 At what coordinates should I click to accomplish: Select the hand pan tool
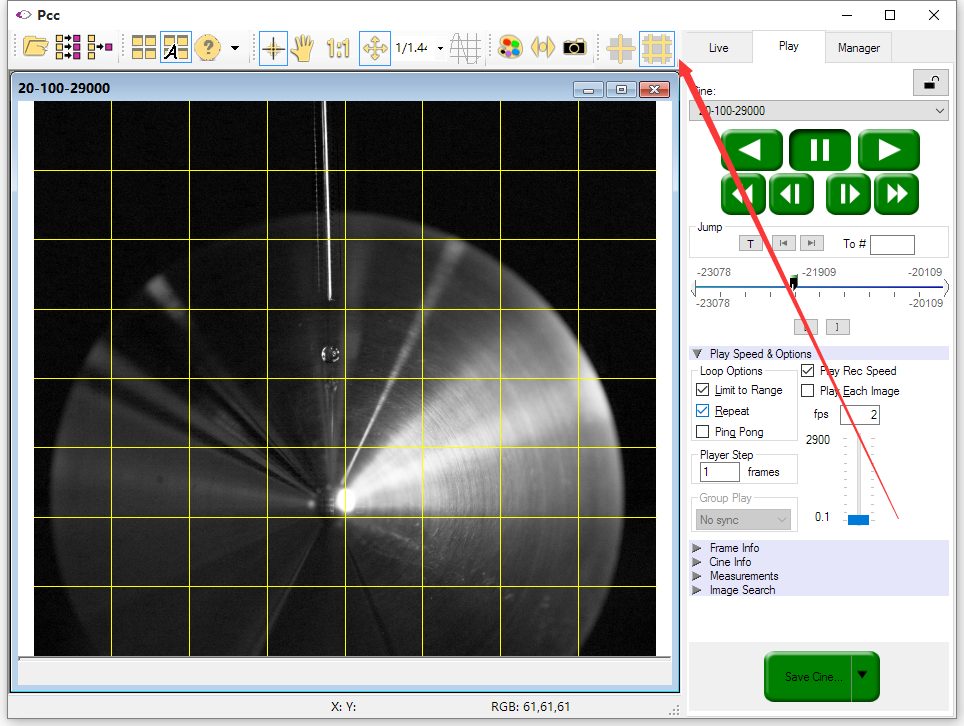point(302,48)
